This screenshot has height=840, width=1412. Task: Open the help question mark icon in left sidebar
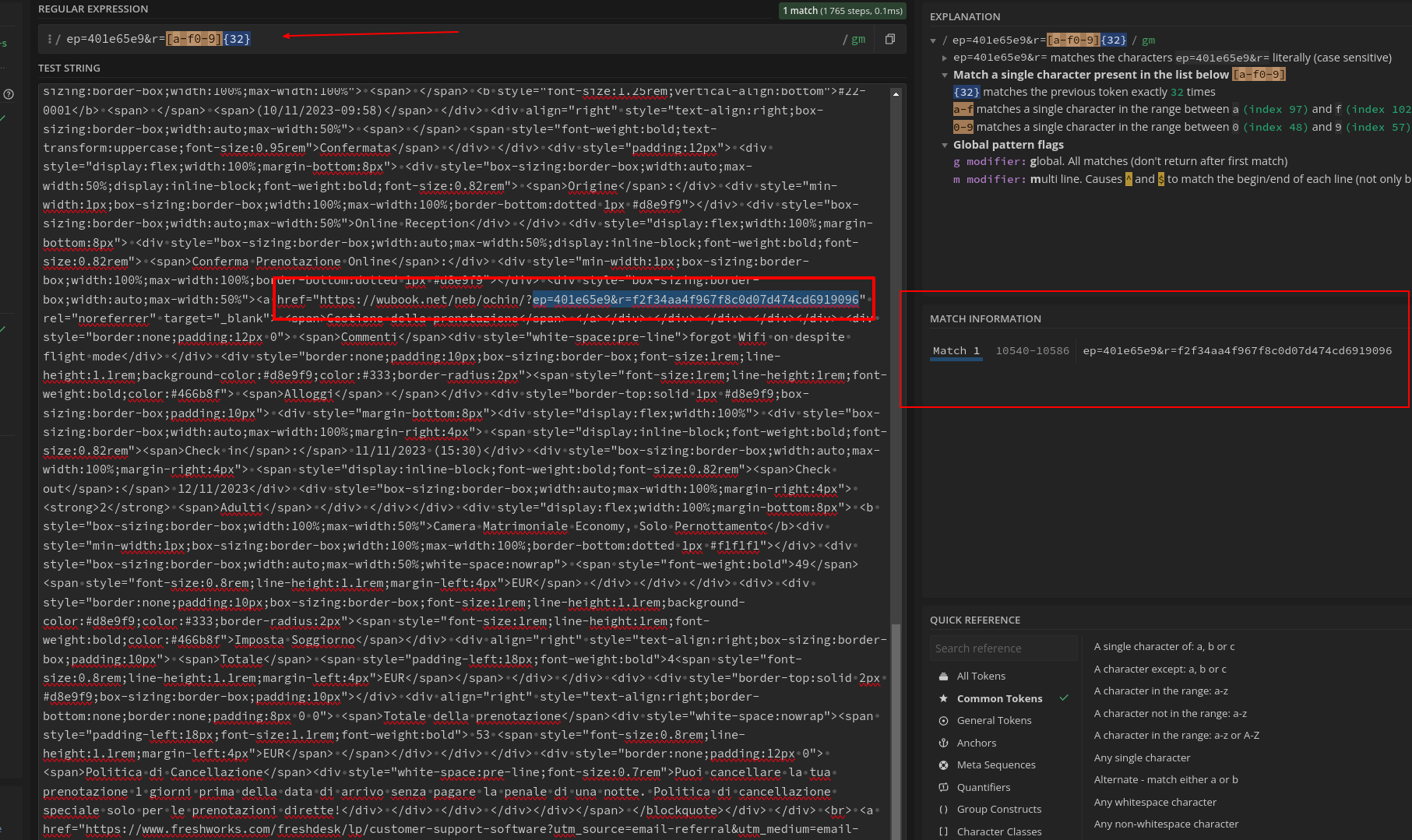click(x=9, y=94)
